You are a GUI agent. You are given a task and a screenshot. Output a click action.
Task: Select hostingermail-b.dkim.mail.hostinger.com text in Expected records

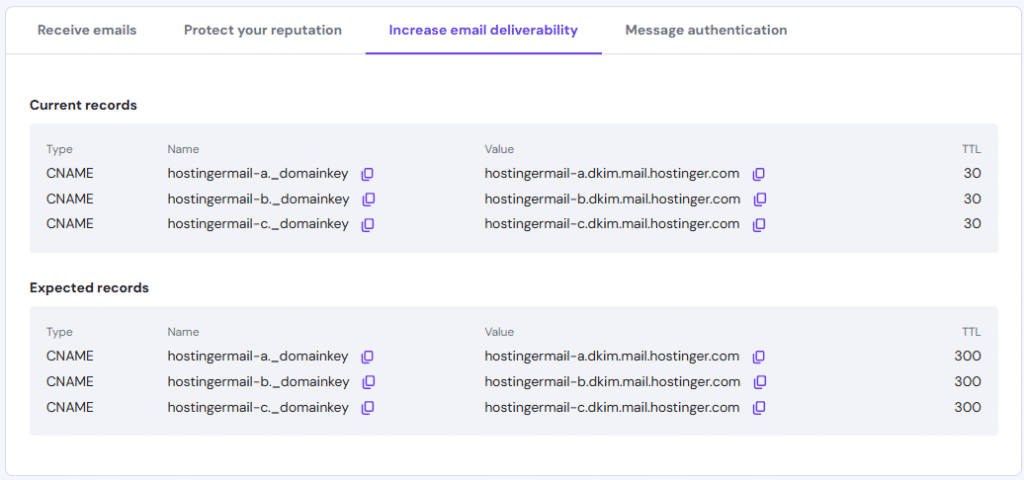click(x=613, y=381)
